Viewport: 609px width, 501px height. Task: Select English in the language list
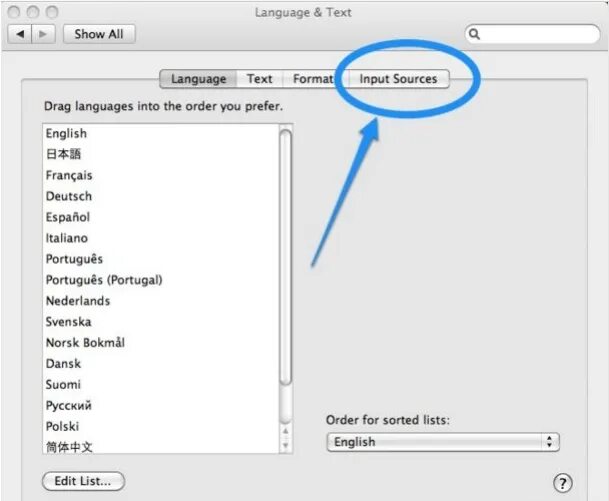(161, 133)
